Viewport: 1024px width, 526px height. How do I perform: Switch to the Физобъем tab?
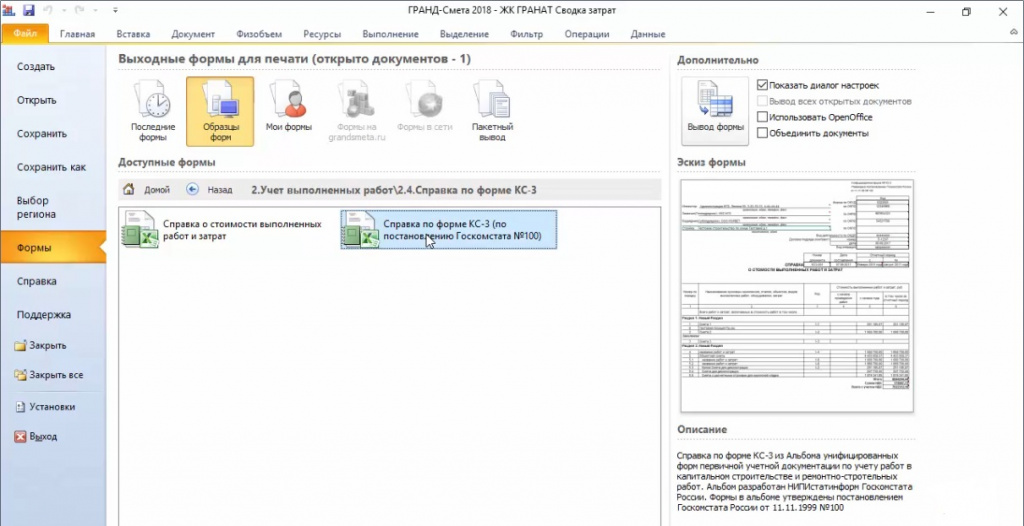point(259,34)
